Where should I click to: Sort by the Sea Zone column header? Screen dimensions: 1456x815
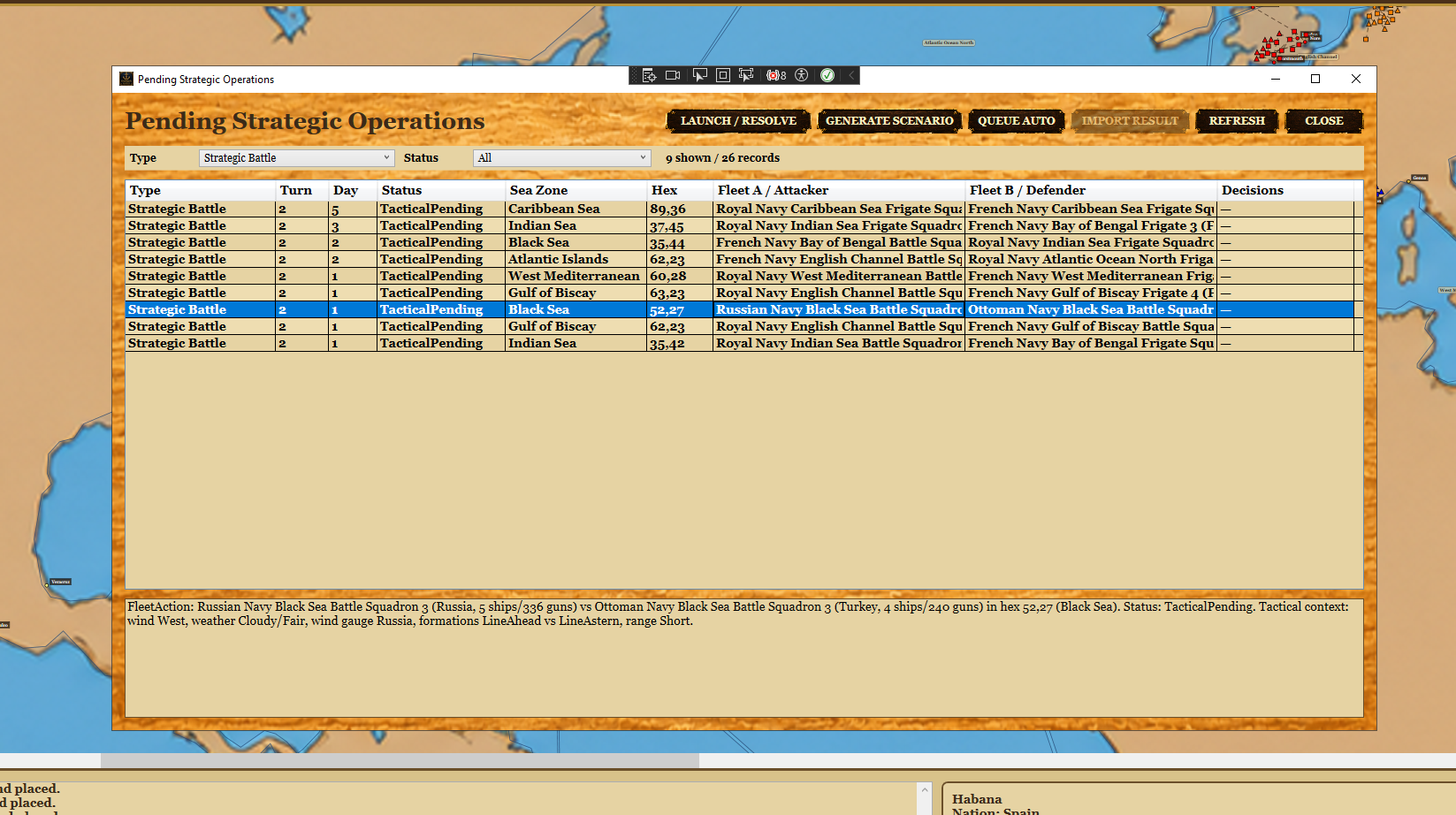pyautogui.click(x=576, y=190)
